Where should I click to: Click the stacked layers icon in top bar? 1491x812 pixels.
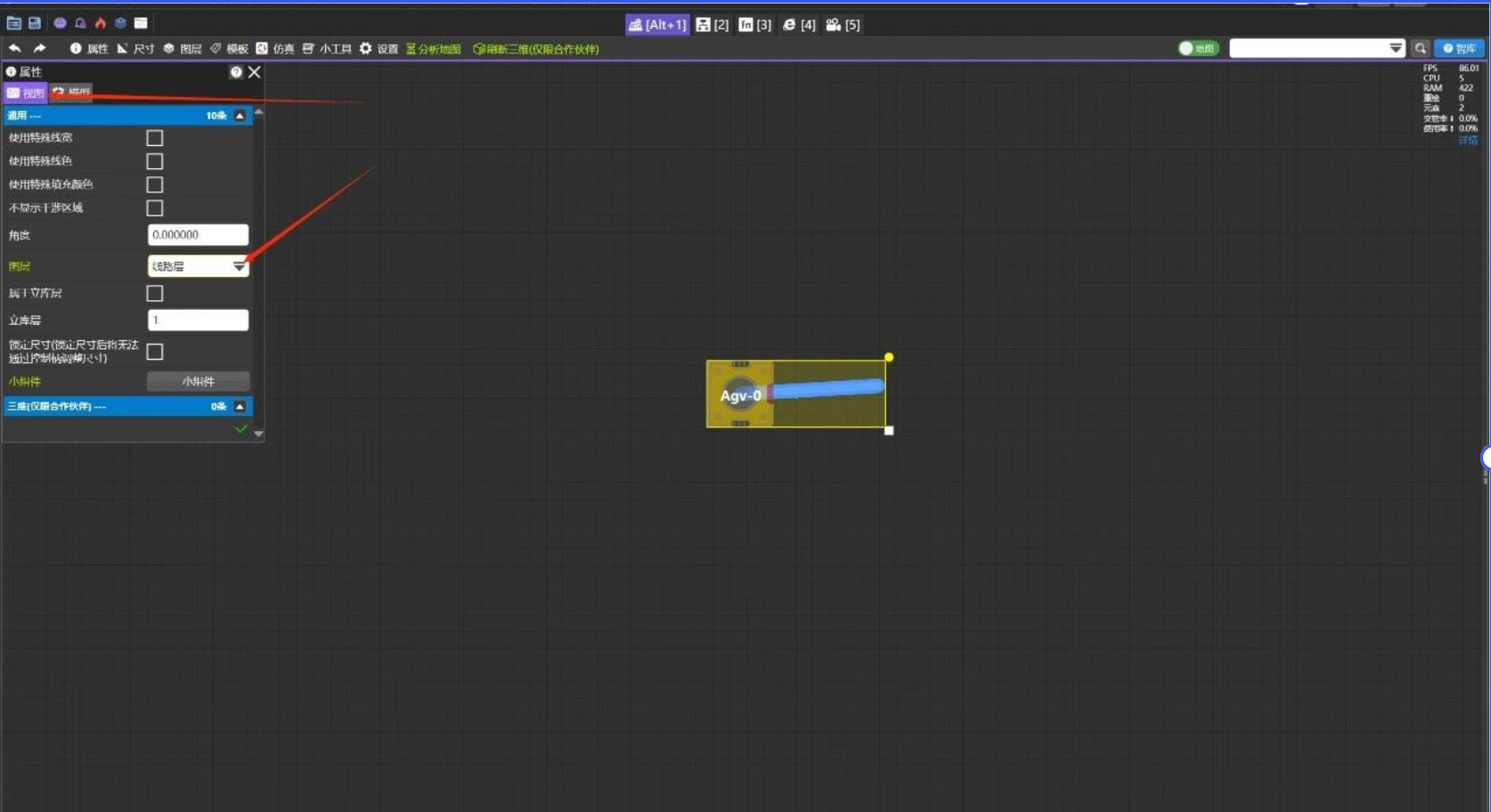pos(120,23)
